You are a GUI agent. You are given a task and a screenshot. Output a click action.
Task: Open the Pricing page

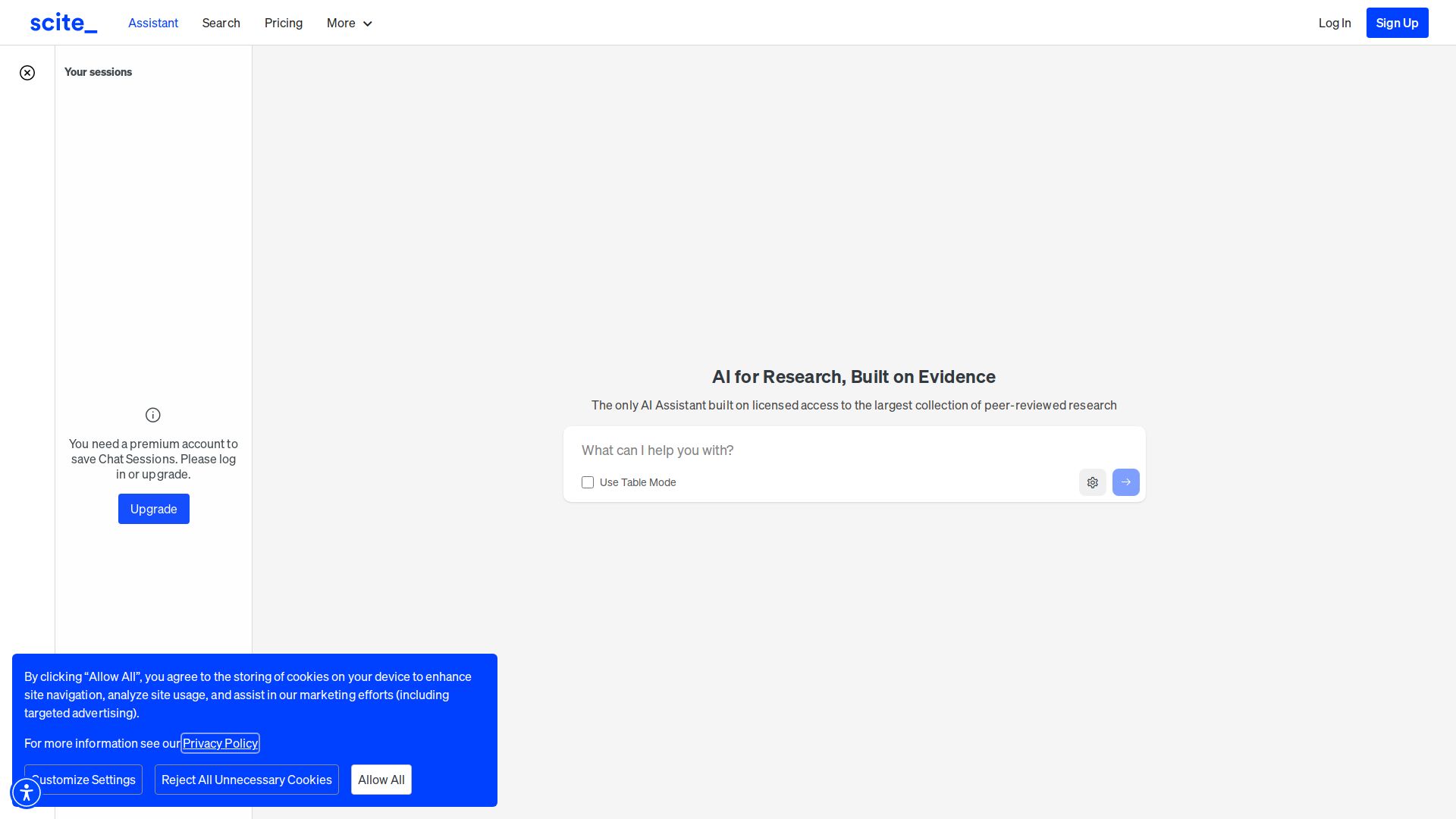(284, 24)
